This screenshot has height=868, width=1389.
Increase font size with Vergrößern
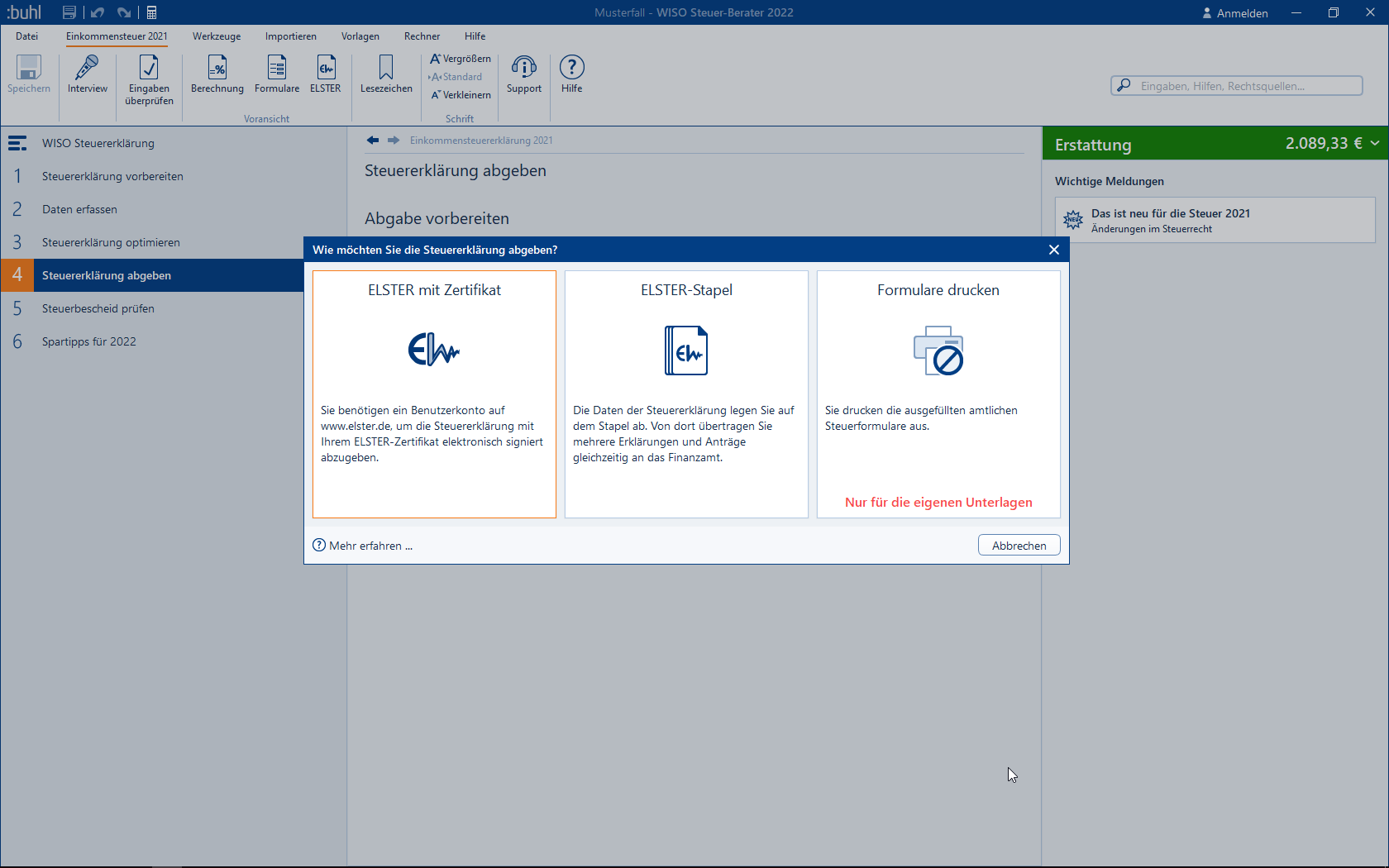[461, 59]
